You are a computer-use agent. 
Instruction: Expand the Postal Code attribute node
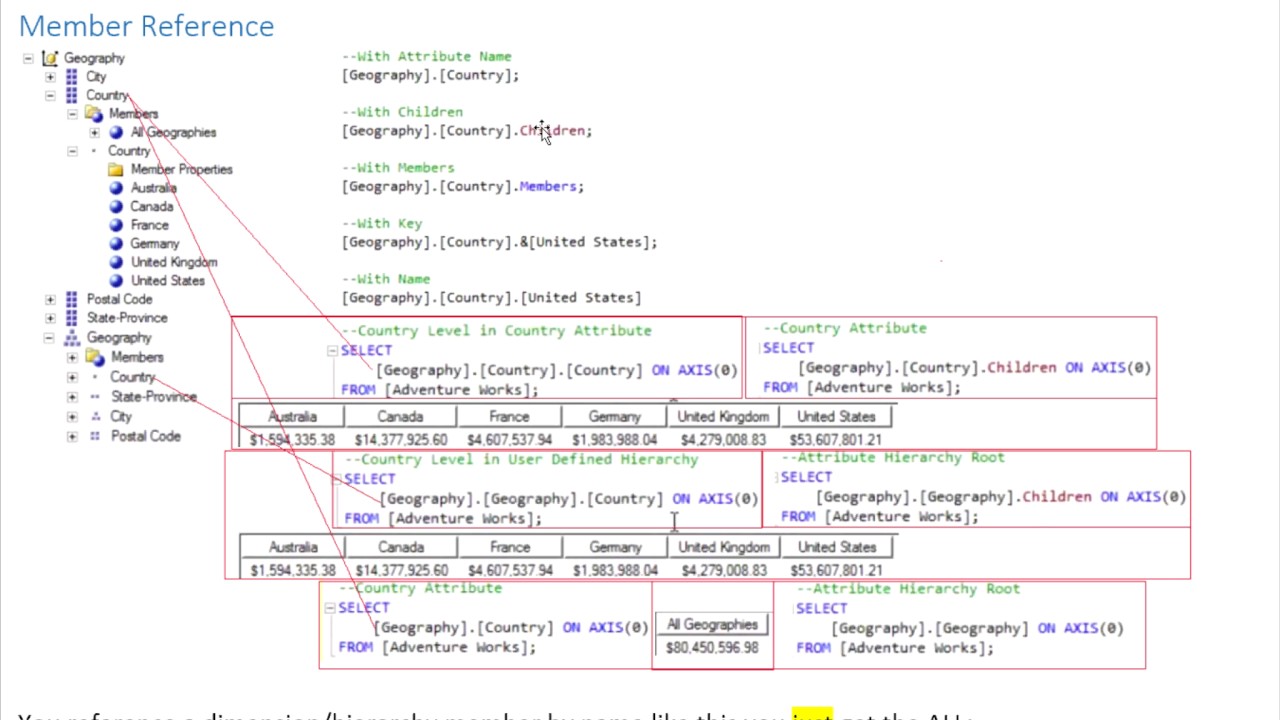point(50,299)
